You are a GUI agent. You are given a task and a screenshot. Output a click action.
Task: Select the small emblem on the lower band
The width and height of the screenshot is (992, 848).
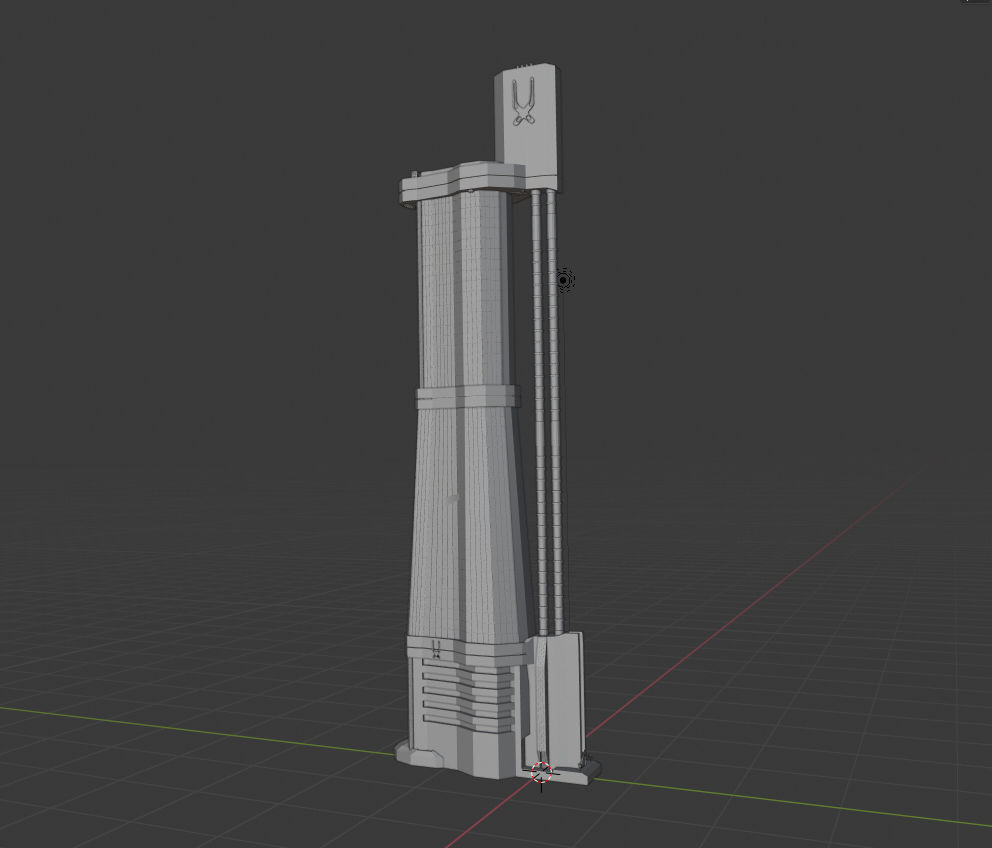tap(436, 649)
